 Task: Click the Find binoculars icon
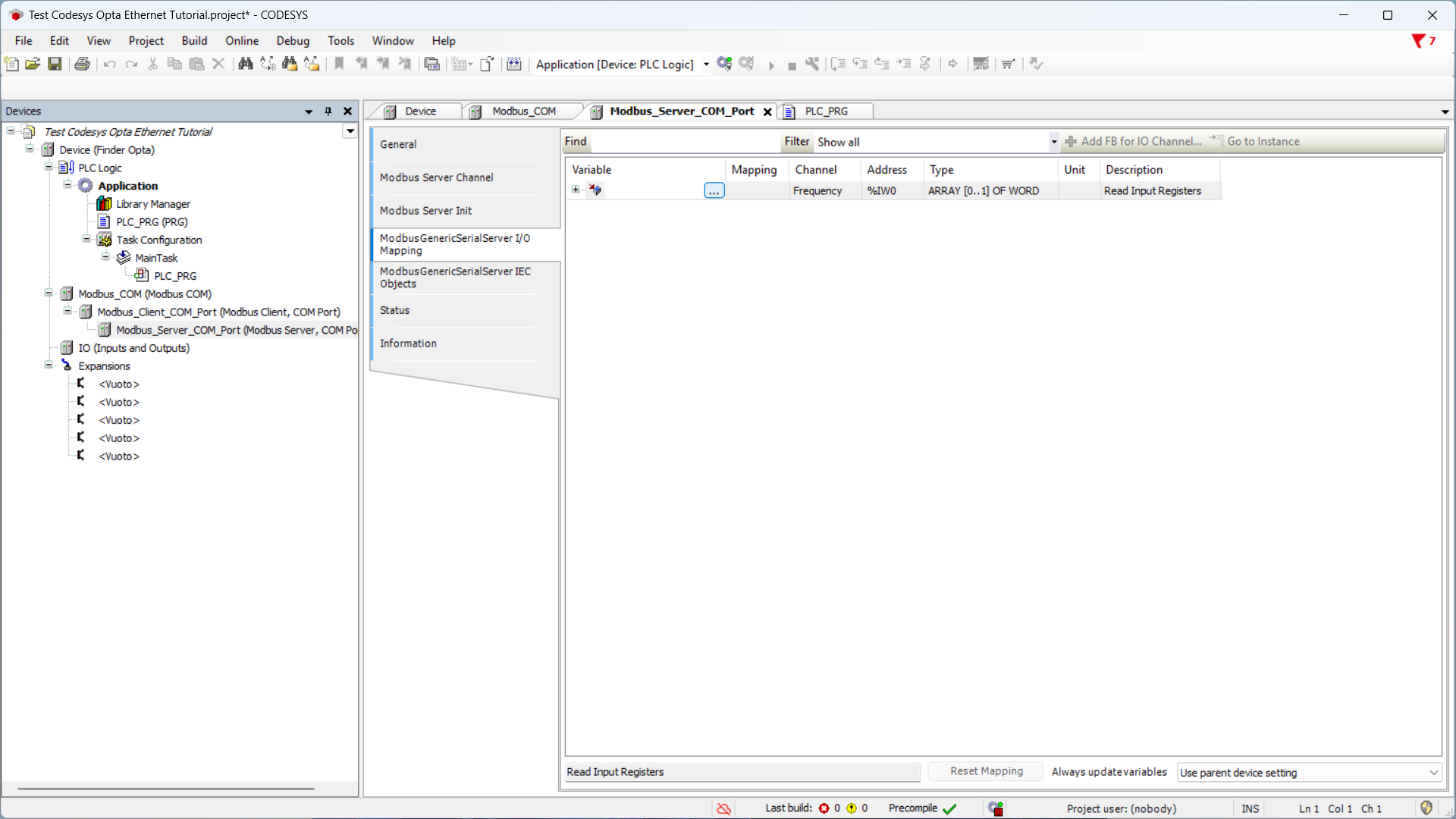[x=245, y=64]
